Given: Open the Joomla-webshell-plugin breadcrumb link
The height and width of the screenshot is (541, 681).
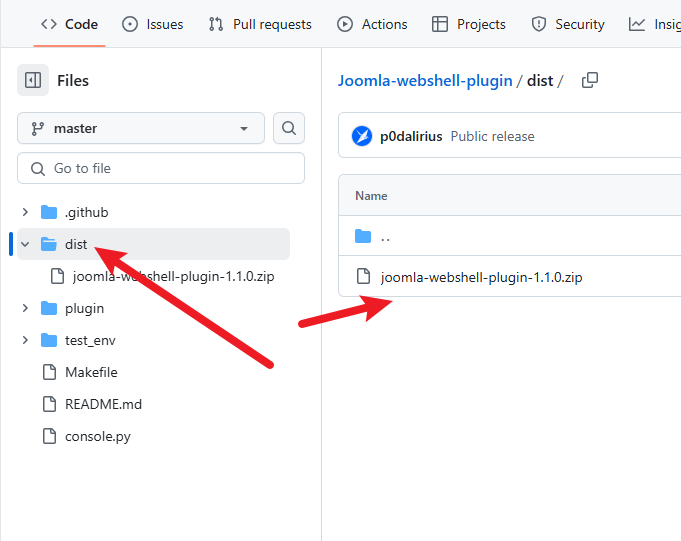Looking at the screenshot, I should click(x=425, y=80).
